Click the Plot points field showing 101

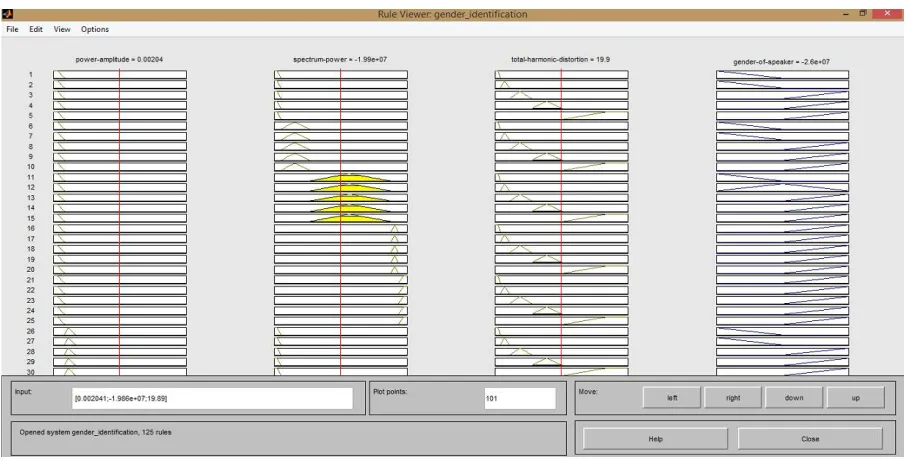point(519,398)
